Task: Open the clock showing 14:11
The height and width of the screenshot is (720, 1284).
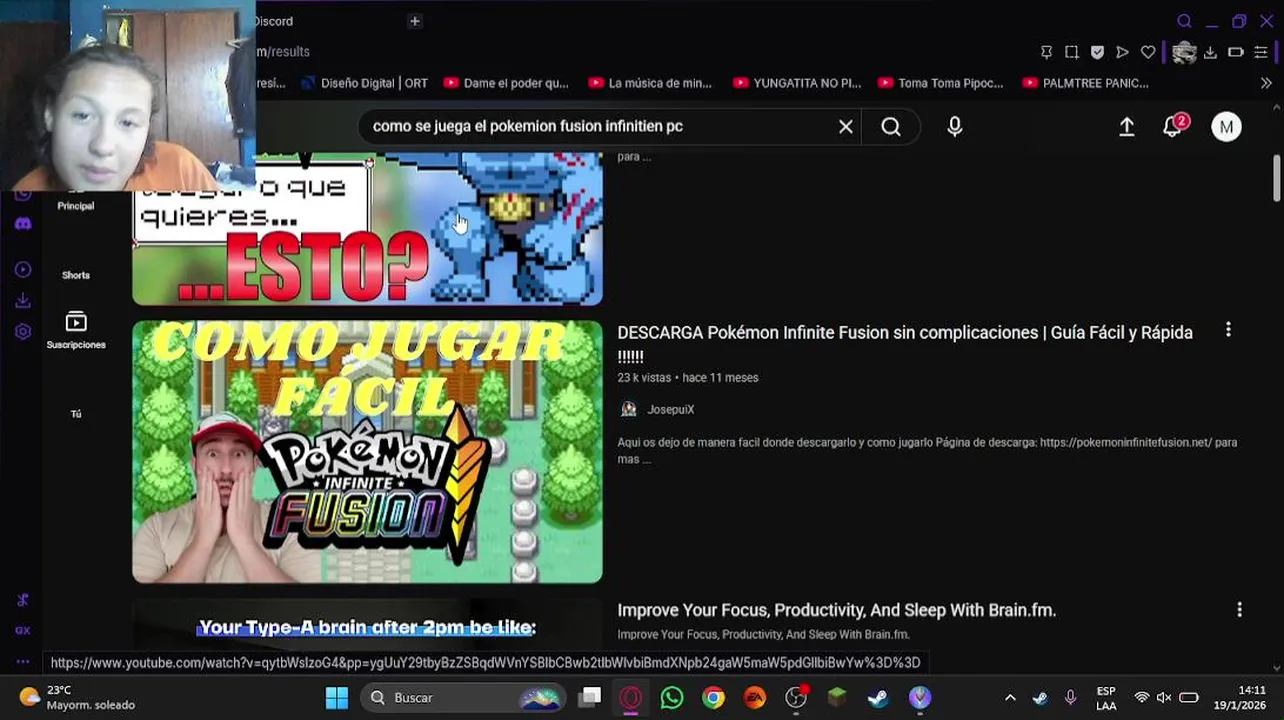Action: [x=1240, y=698]
